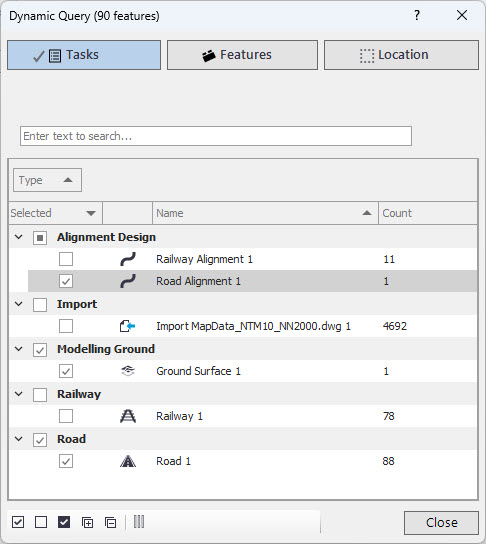The height and width of the screenshot is (544, 486).
Task: Switch to the Location tab
Action: [x=401, y=55]
